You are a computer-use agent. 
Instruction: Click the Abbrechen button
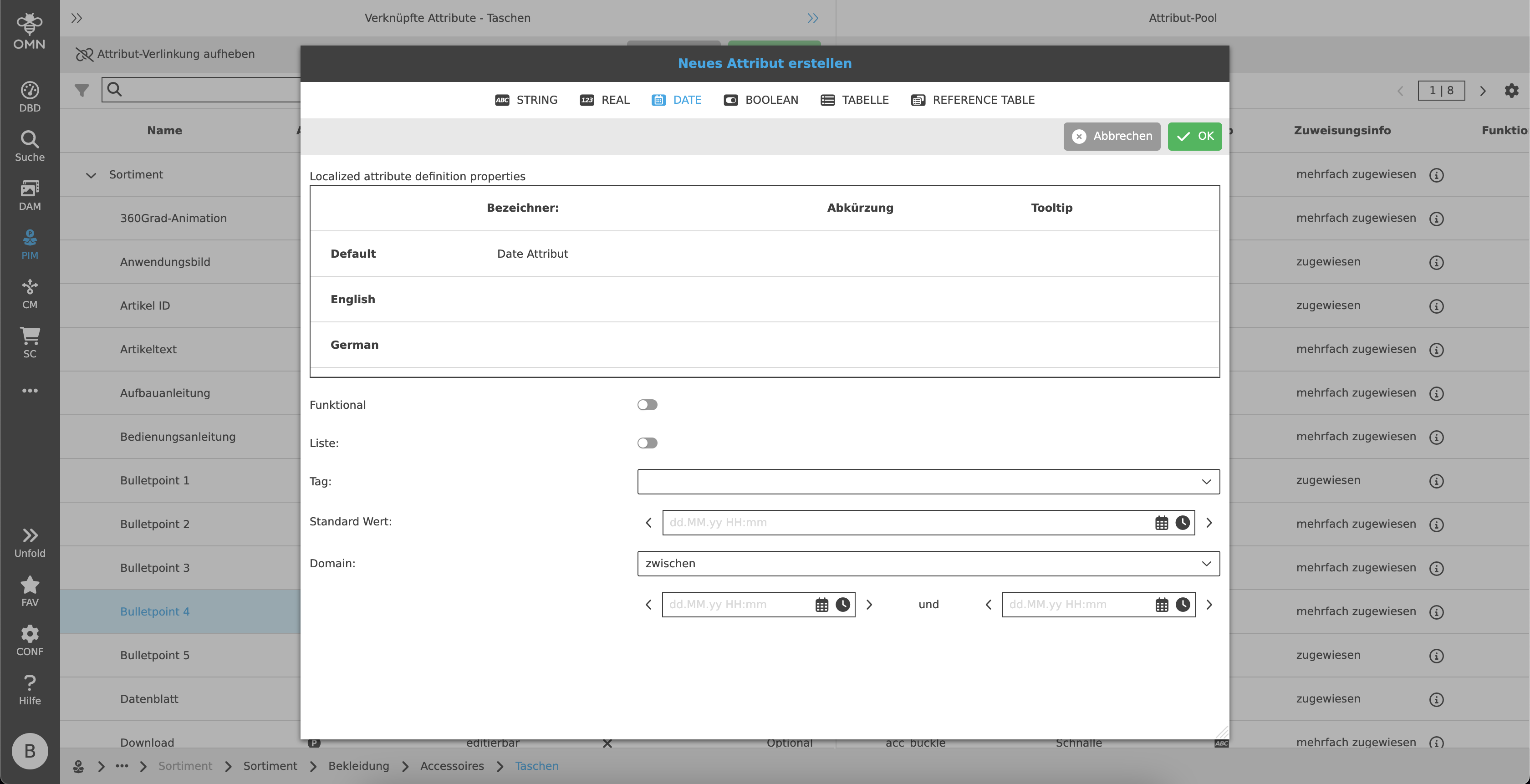[x=1111, y=136]
